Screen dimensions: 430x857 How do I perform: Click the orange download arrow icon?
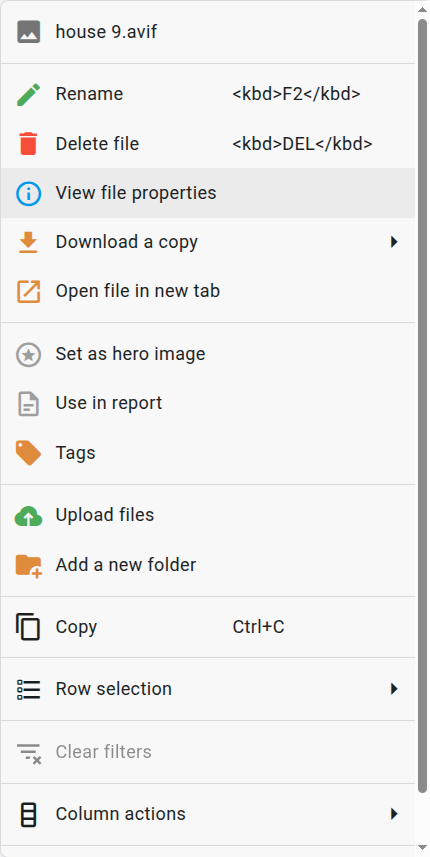[x=28, y=242]
